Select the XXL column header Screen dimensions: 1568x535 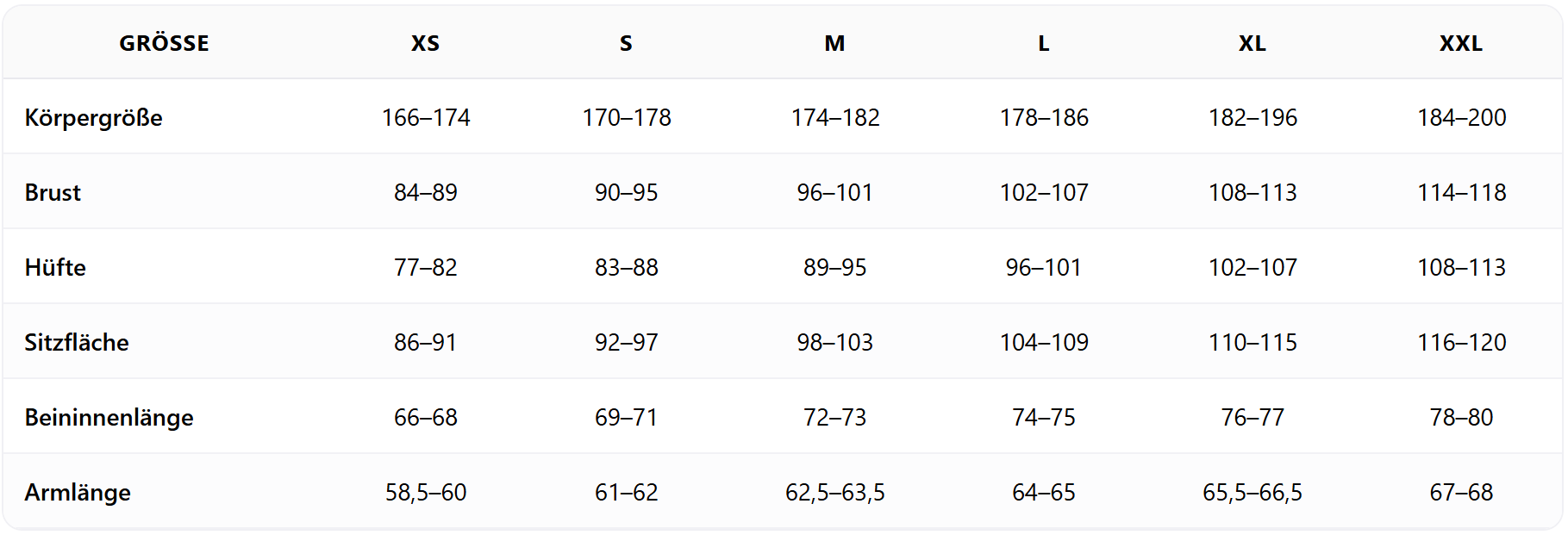point(1460,43)
